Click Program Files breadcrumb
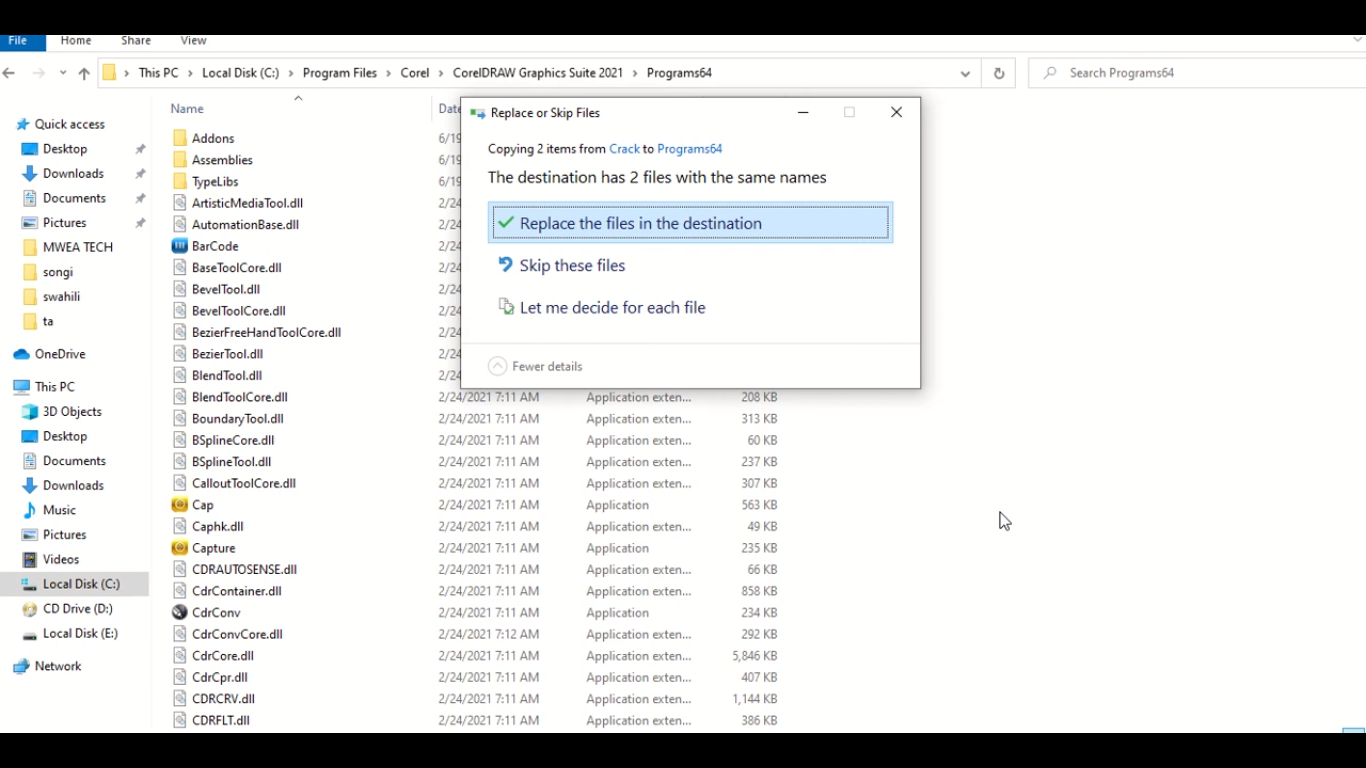The width and height of the screenshot is (1366, 768). [x=340, y=73]
